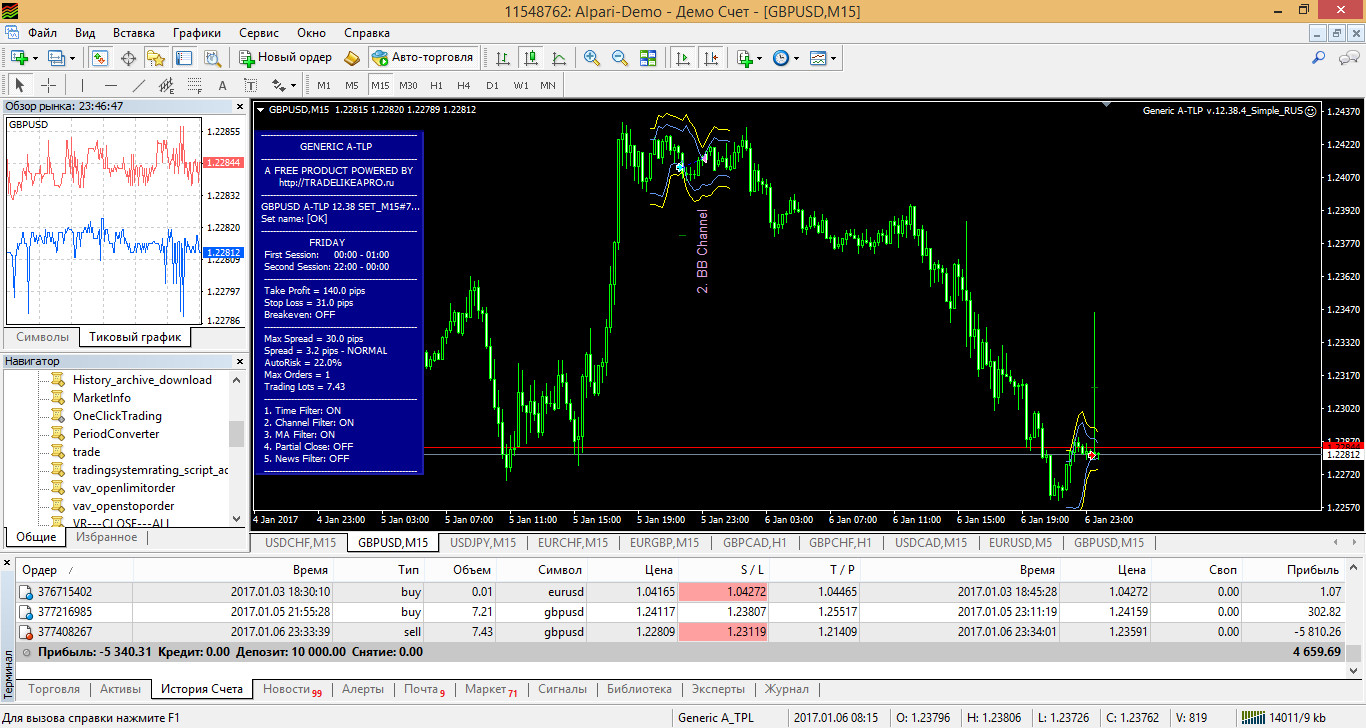Screen dimensions: 1366x728
Task: Open GBPUSD,M15 chart title dropdown triangle
Action: [x=261, y=109]
